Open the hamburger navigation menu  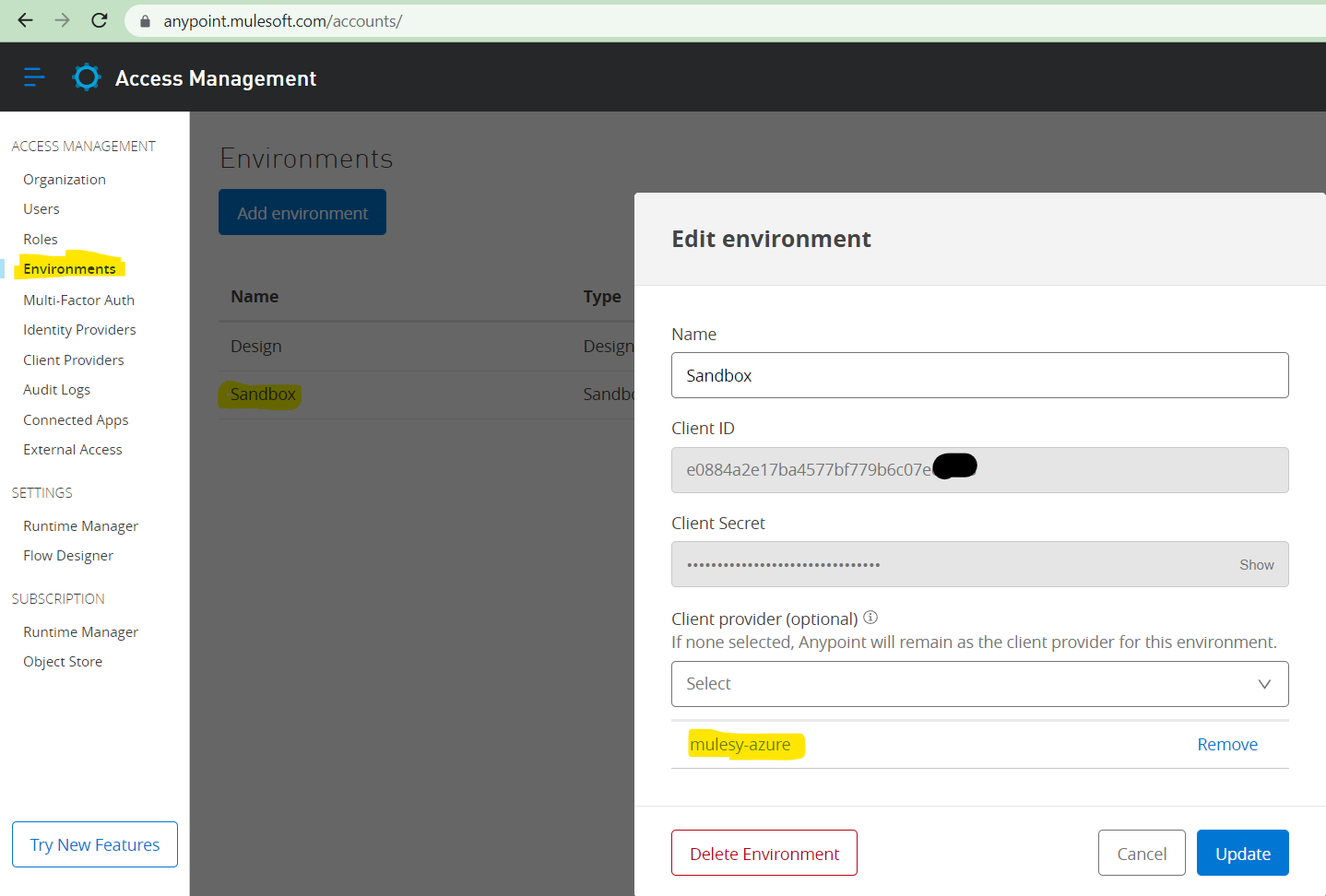[x=33, y=77]
